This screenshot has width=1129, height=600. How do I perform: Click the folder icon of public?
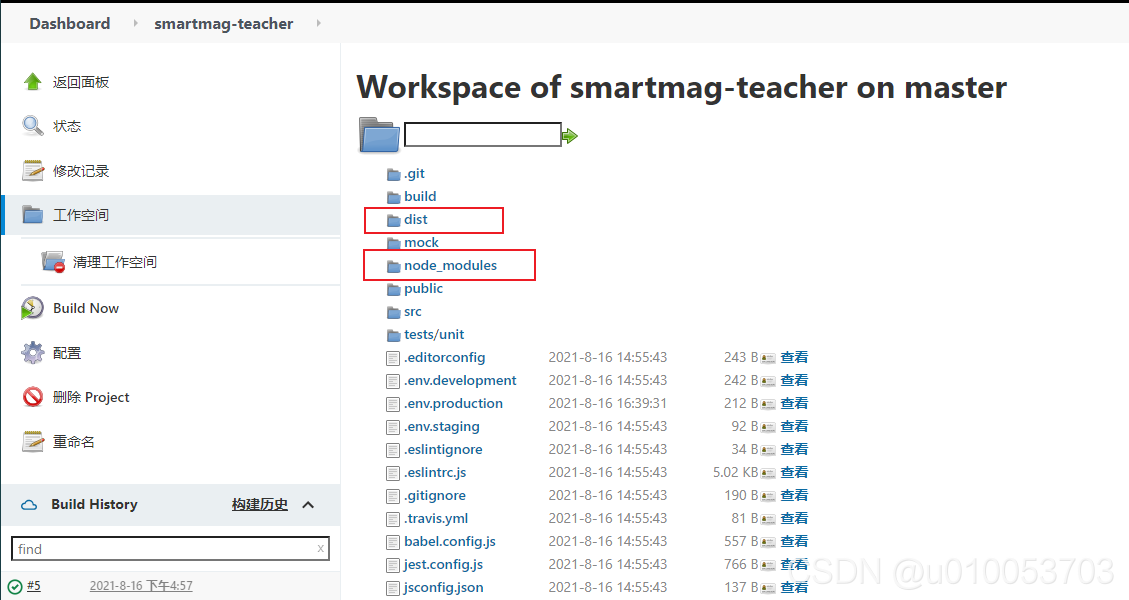tap(393, 290)
